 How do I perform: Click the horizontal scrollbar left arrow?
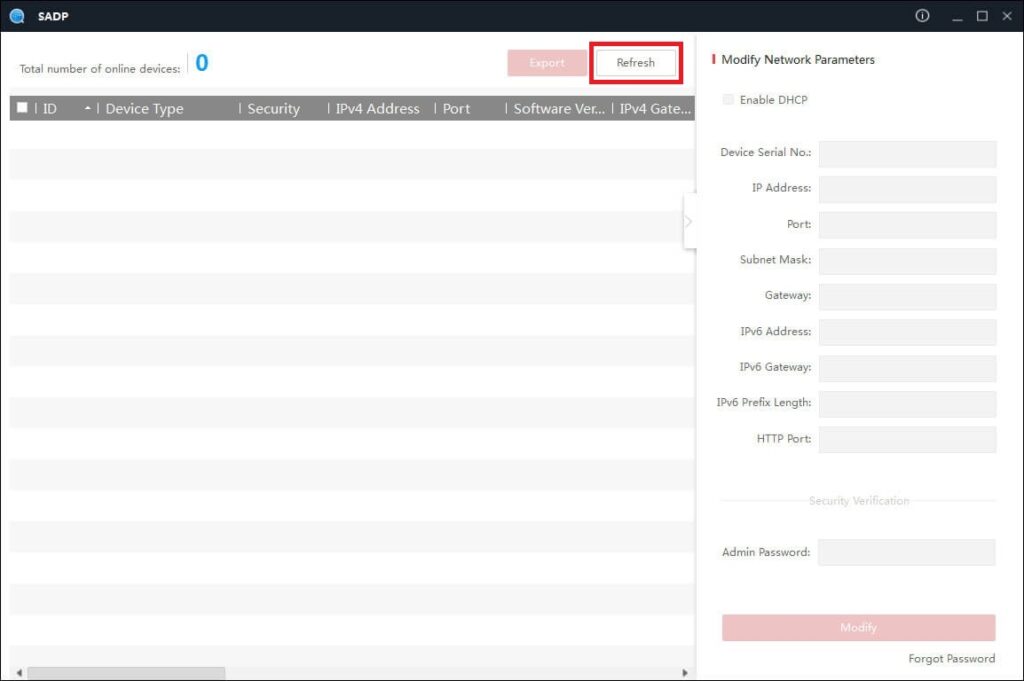tap(18, 673)
